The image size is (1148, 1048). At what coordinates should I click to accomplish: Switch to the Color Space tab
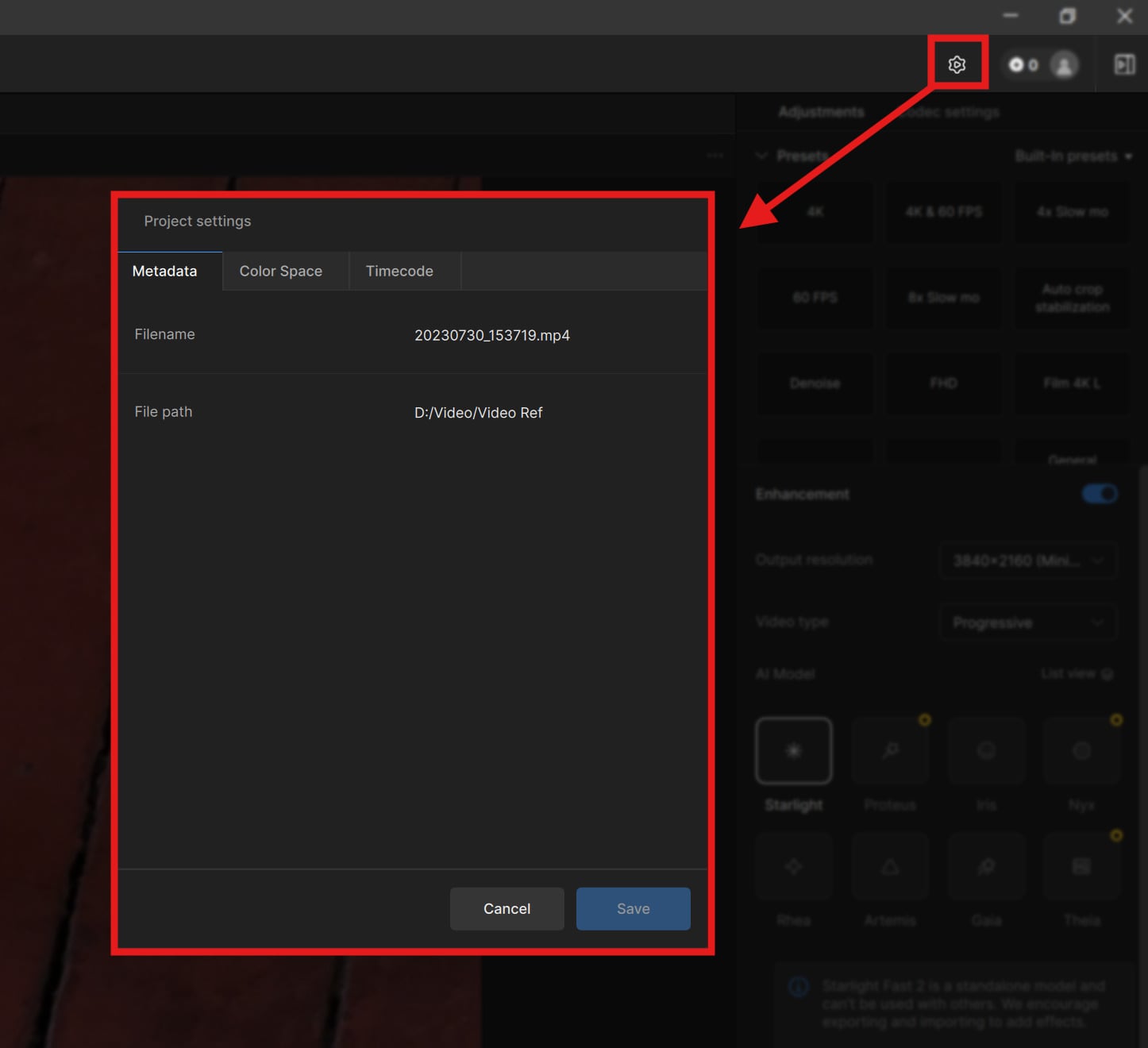(281, 272)
